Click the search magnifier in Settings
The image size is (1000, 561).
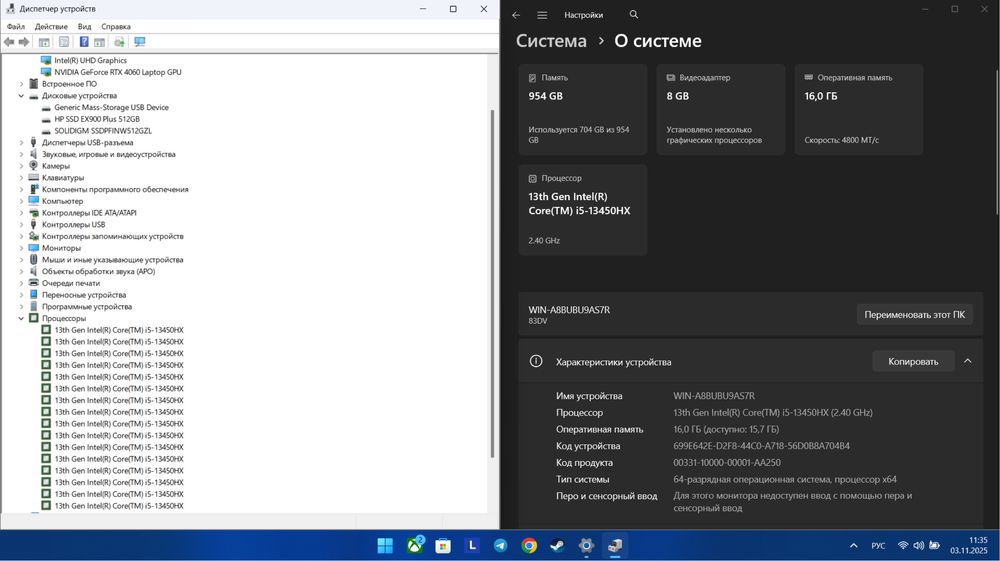coord(633,14)
